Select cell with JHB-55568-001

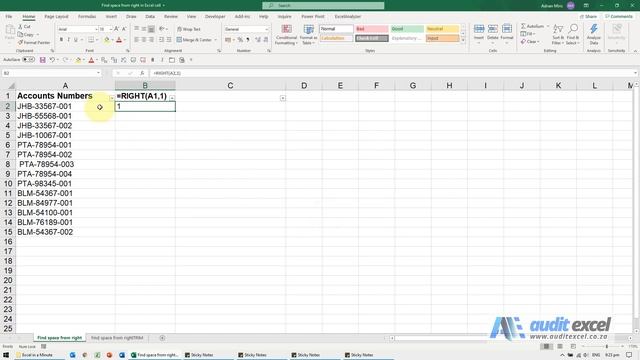point(65,116)
